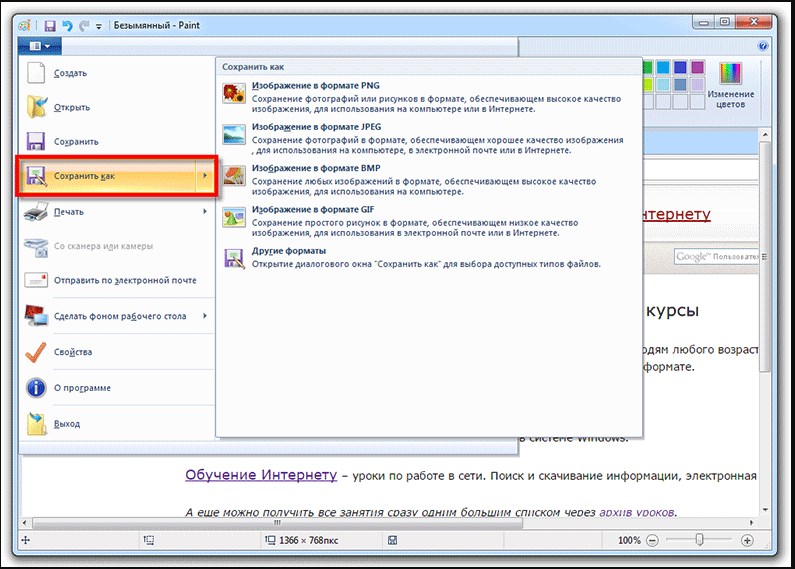This screenshot has height=569, width=795.
Task: Click the new blank page icon
Action: 36,73
